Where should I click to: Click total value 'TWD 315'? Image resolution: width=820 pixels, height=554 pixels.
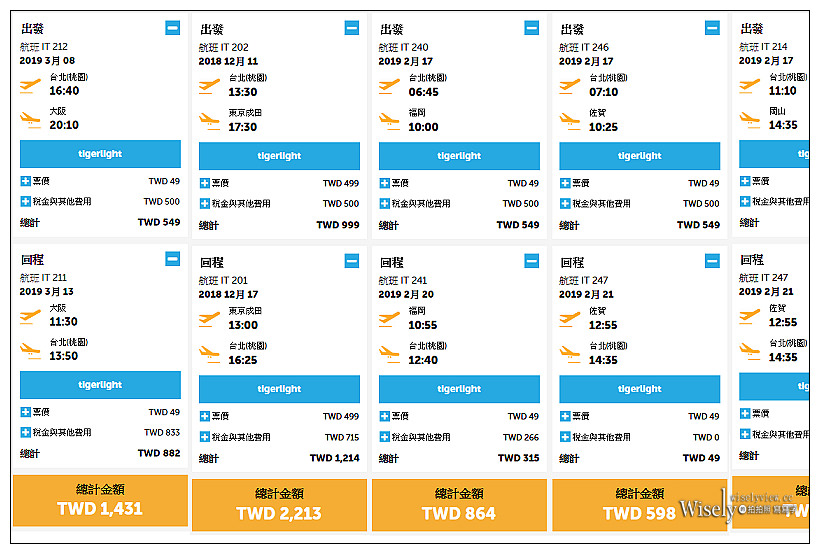[518, 458]
